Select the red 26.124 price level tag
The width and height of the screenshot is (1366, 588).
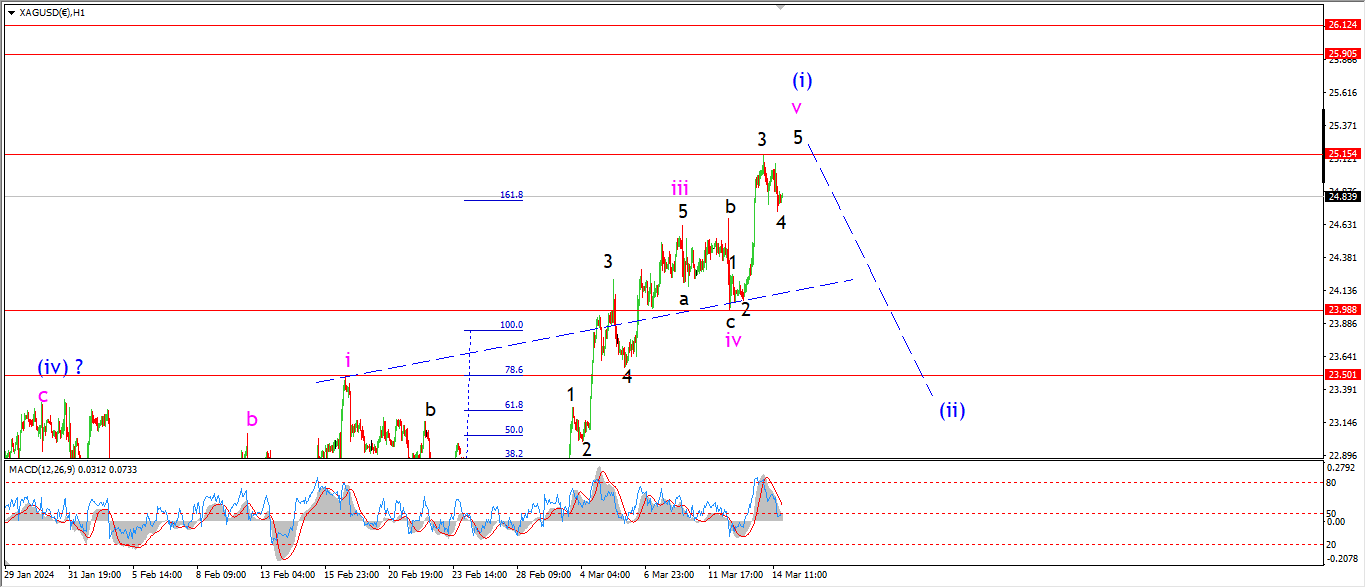(1341, 24)
